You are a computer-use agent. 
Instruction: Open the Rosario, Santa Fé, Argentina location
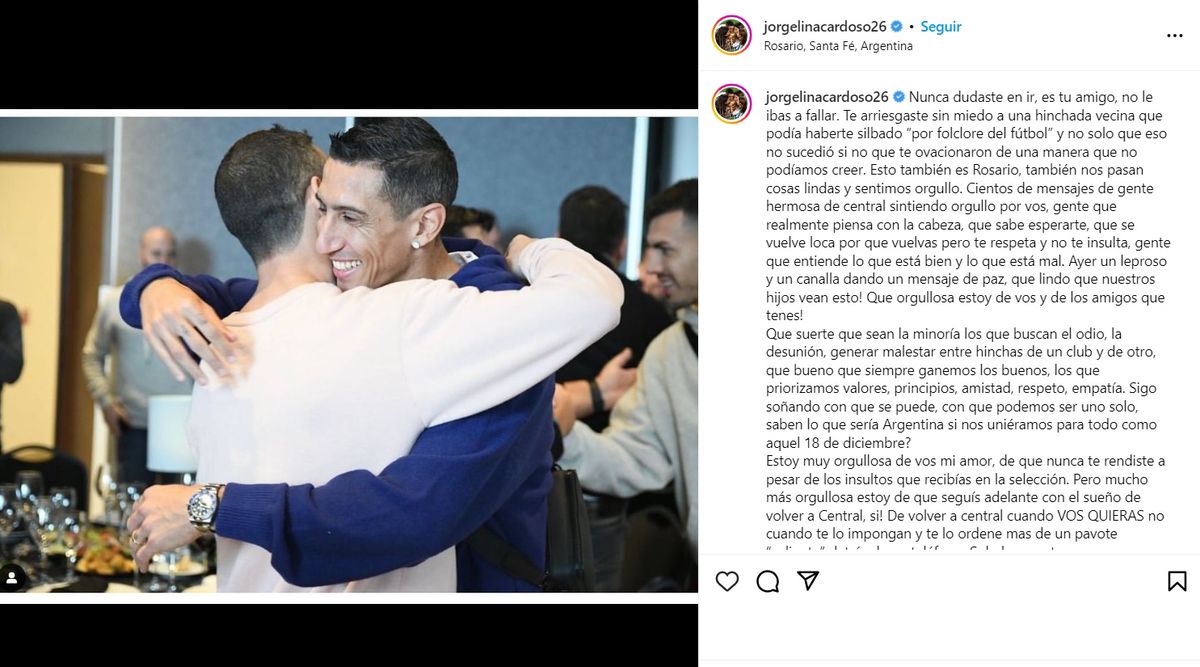[x=838, y=46]
